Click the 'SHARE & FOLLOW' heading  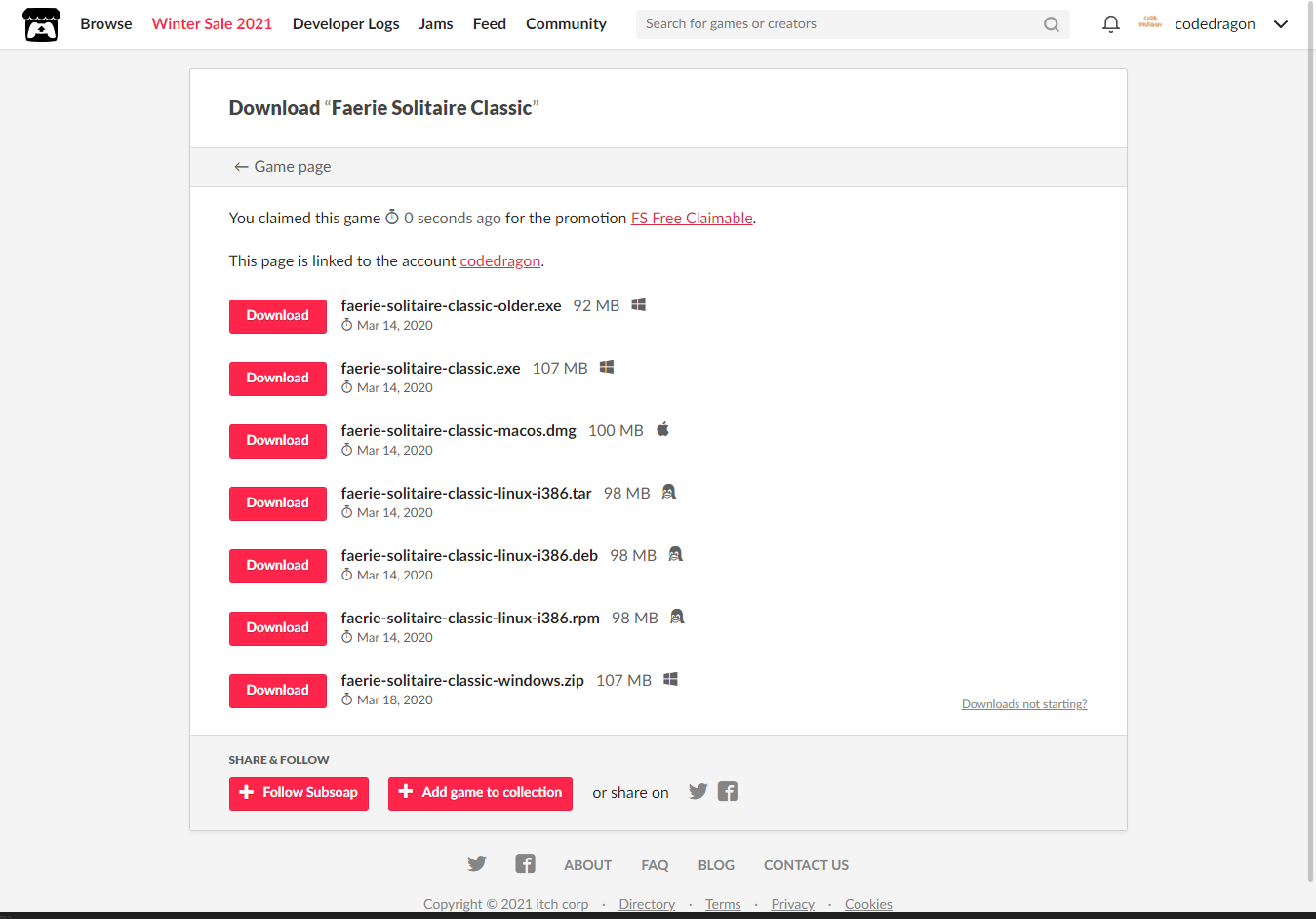(x=279, y=760)
